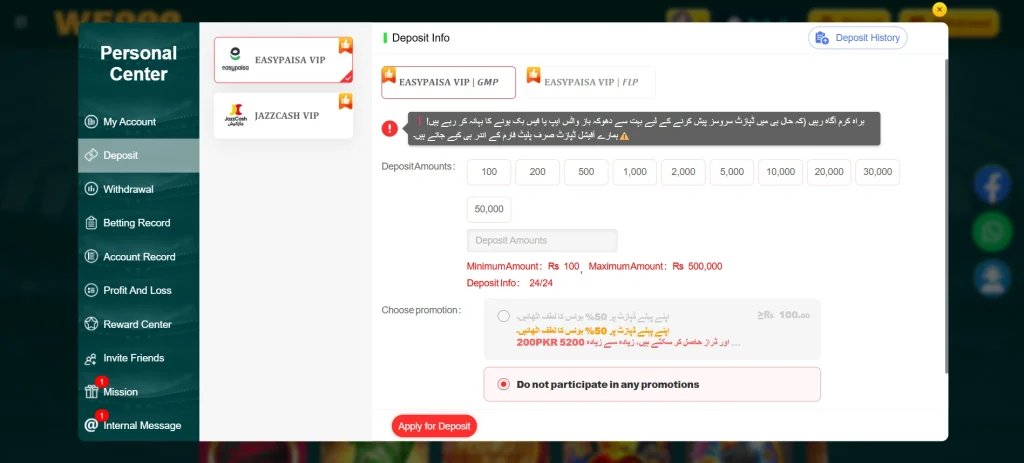The width and height of the screenshot is (1024, 463).
Task: Choose the EASYPAISA VIP payment method
Action: [283, 60]
